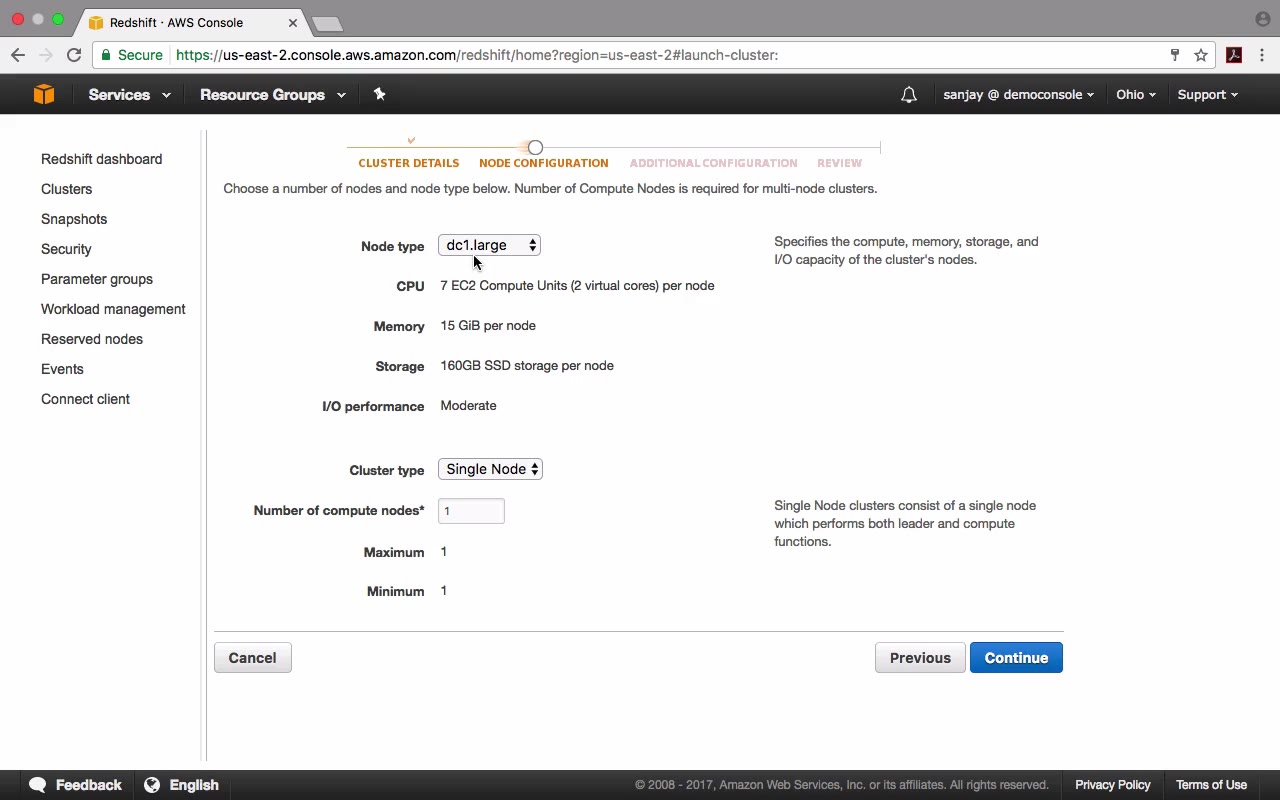1280x800 pixels.
Task: Open the notifications bell
Action: pos(908,95)
